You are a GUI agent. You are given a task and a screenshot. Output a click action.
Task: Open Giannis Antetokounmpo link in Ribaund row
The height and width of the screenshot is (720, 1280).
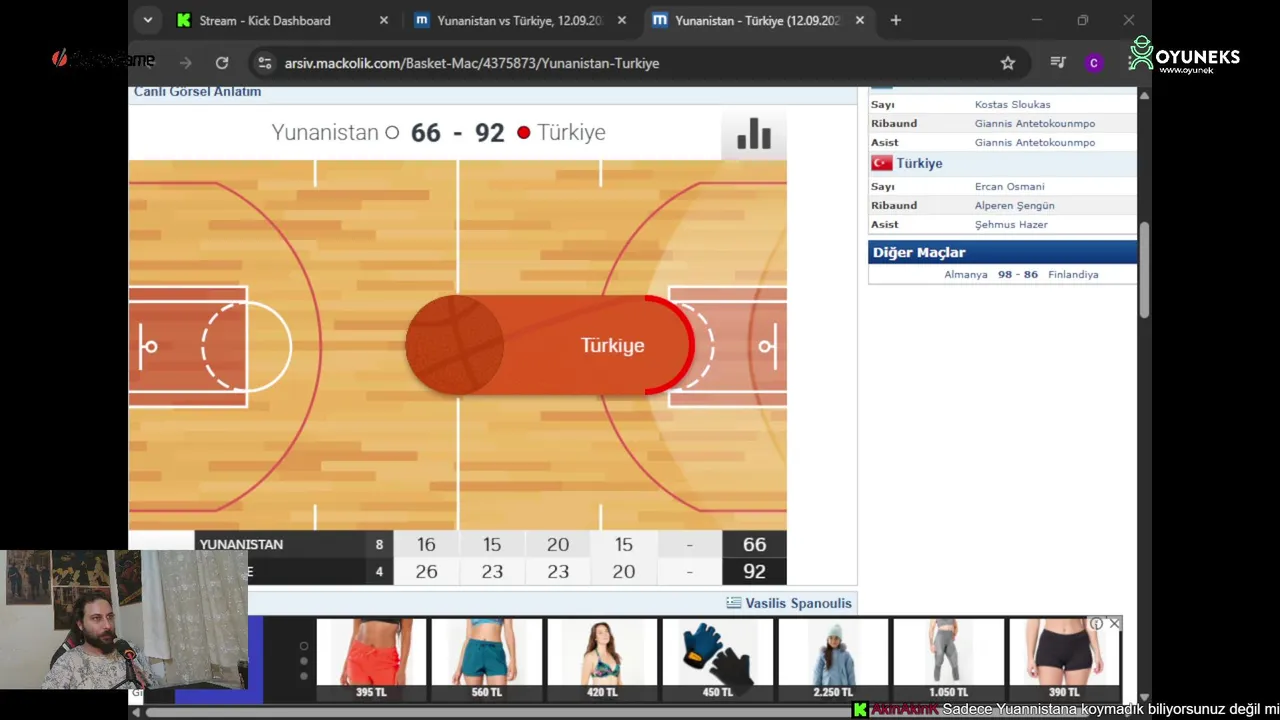(1035, 123)
